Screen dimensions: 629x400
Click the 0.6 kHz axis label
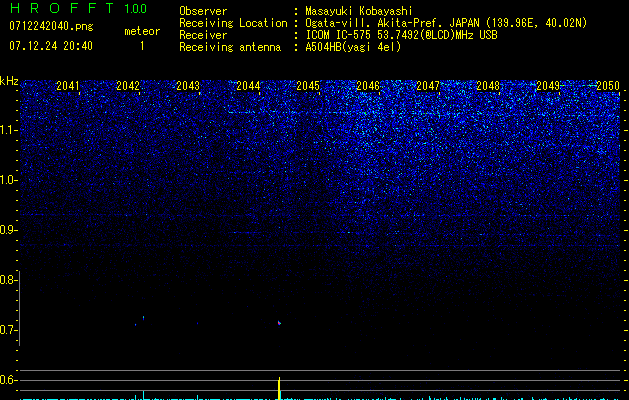[x=8, y=380]
